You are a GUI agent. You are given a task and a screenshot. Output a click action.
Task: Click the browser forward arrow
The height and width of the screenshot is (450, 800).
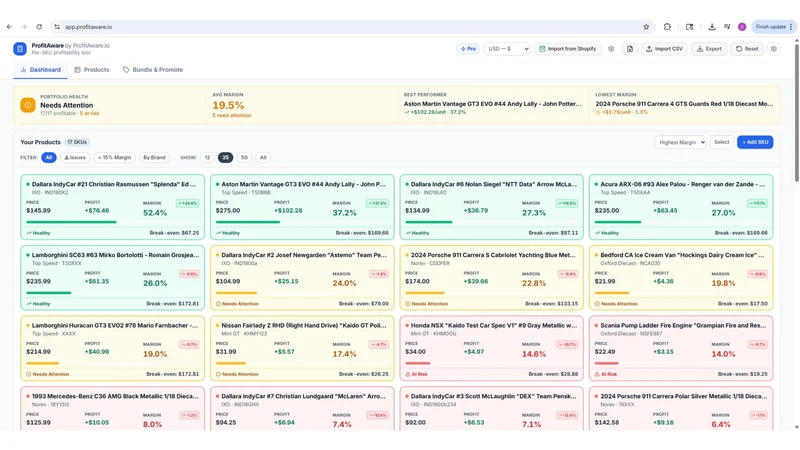click(x=24, y=27)
